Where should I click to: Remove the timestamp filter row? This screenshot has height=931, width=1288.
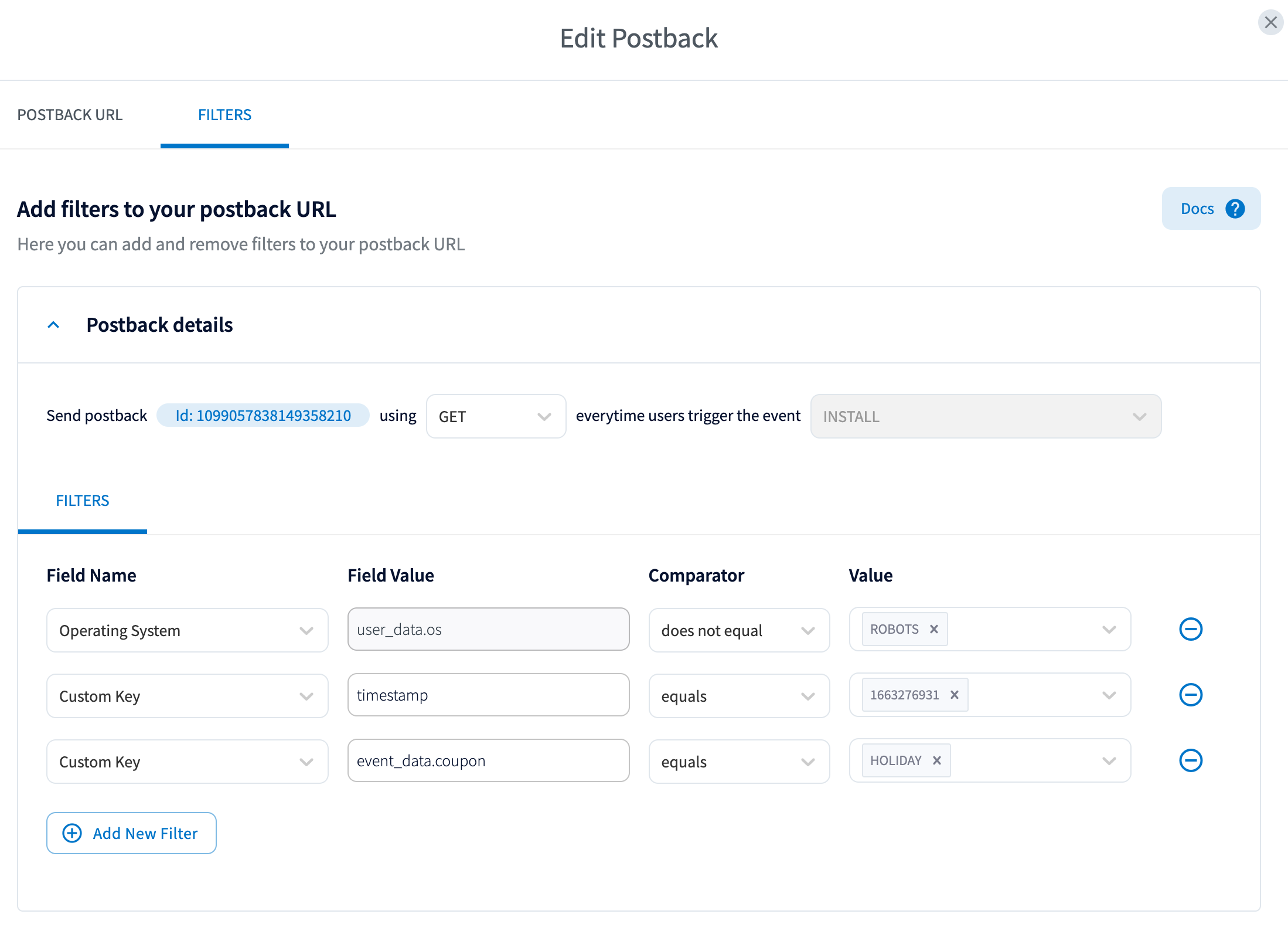tap(1191, 695)
